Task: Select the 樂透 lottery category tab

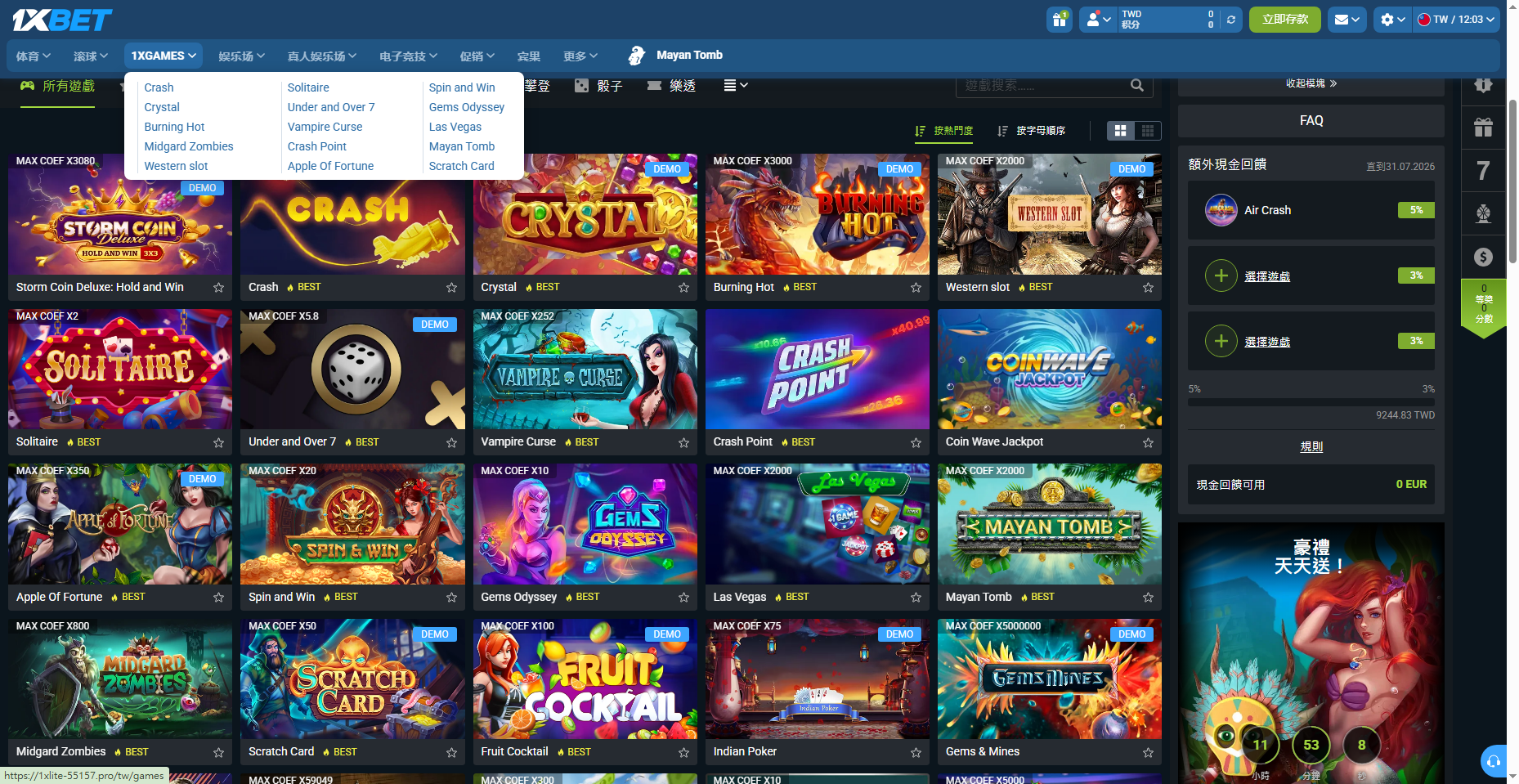Action: (x=671, y=86)
